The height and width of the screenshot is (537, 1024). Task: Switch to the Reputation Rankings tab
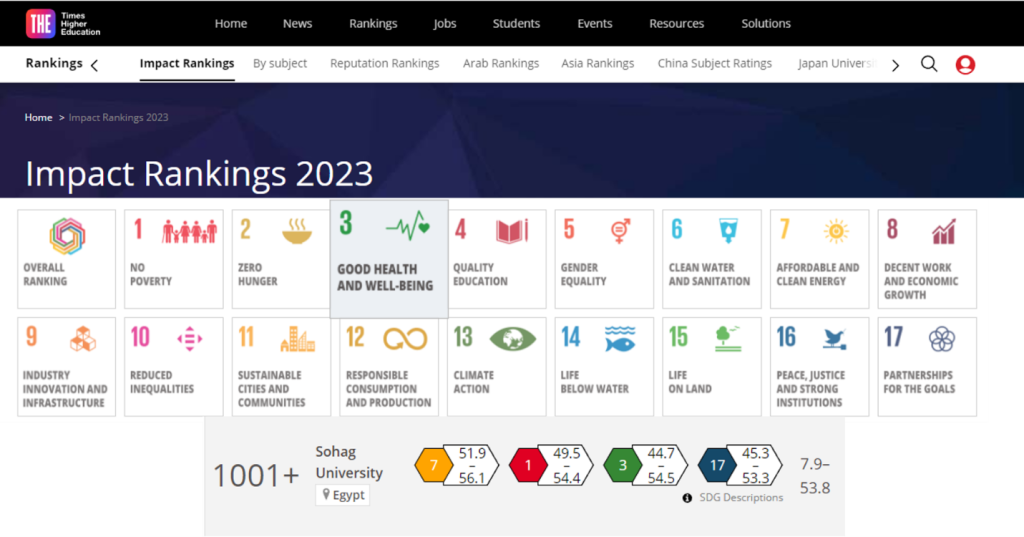(x=384, y=63)
